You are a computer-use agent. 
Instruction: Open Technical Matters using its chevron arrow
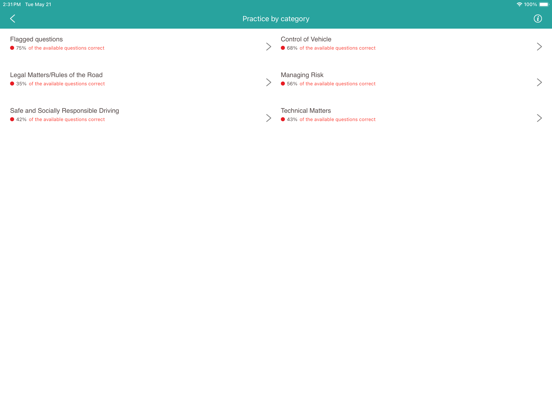pyautogui.click(x=539, y=118)
